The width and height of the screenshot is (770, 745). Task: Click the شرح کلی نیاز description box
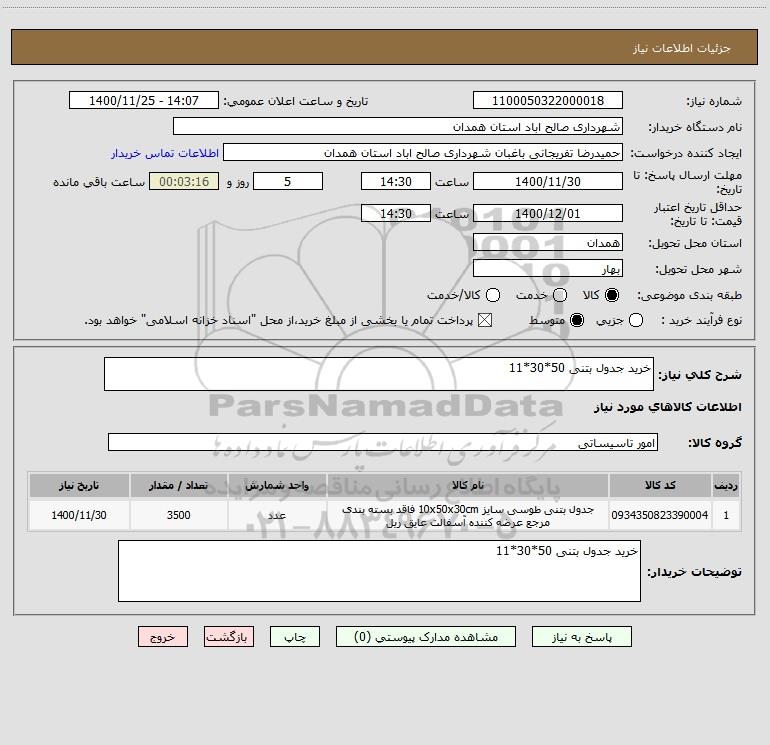click(379, 374)
